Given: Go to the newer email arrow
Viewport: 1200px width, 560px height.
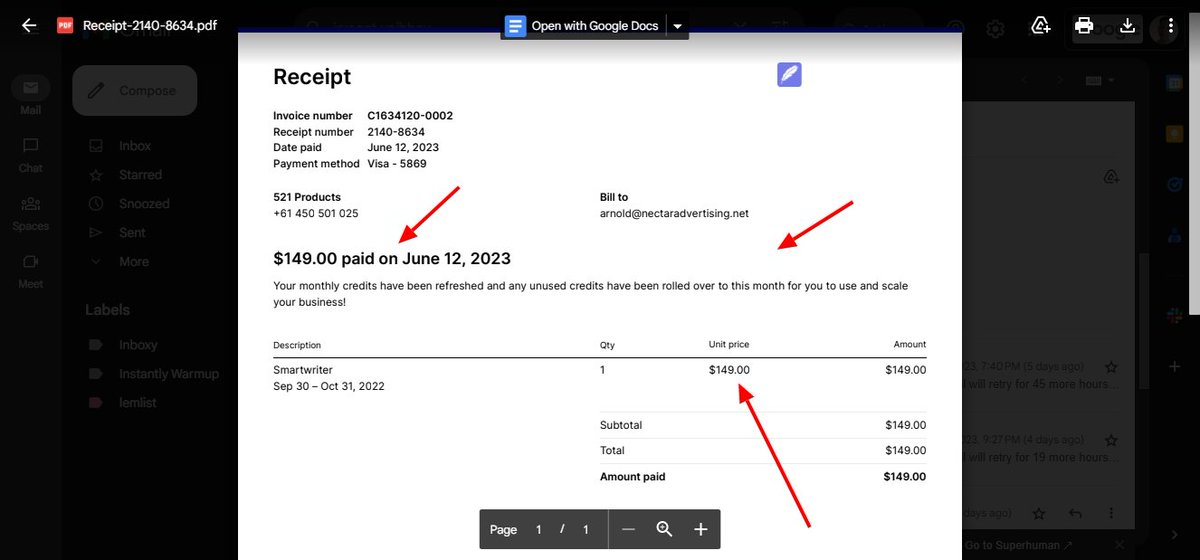Looking at the screenshot, I should click(1023, 80).
